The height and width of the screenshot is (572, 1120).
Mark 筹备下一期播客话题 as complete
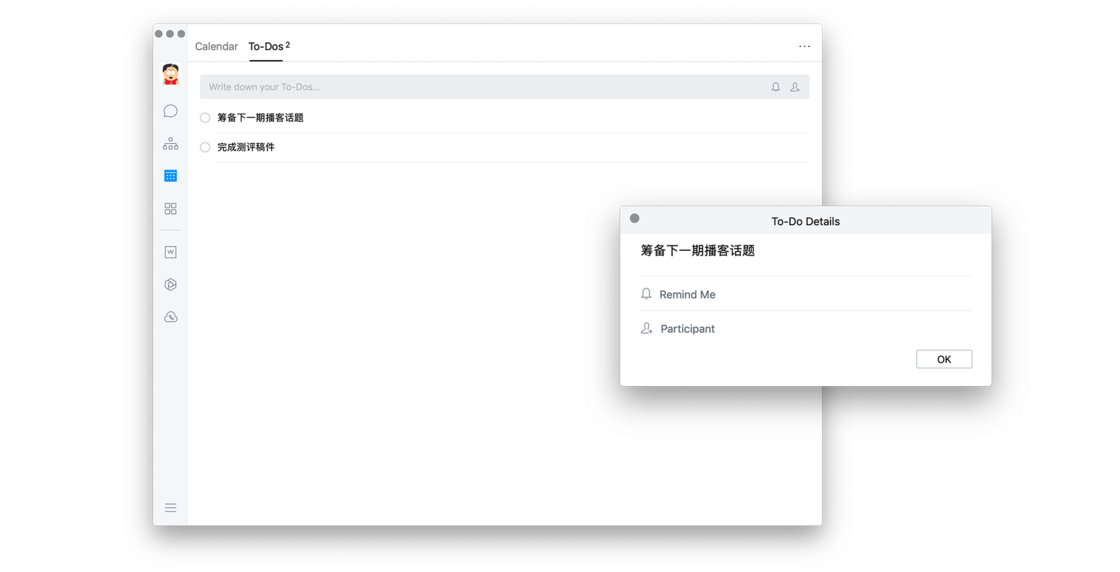[x=205, y=118]
